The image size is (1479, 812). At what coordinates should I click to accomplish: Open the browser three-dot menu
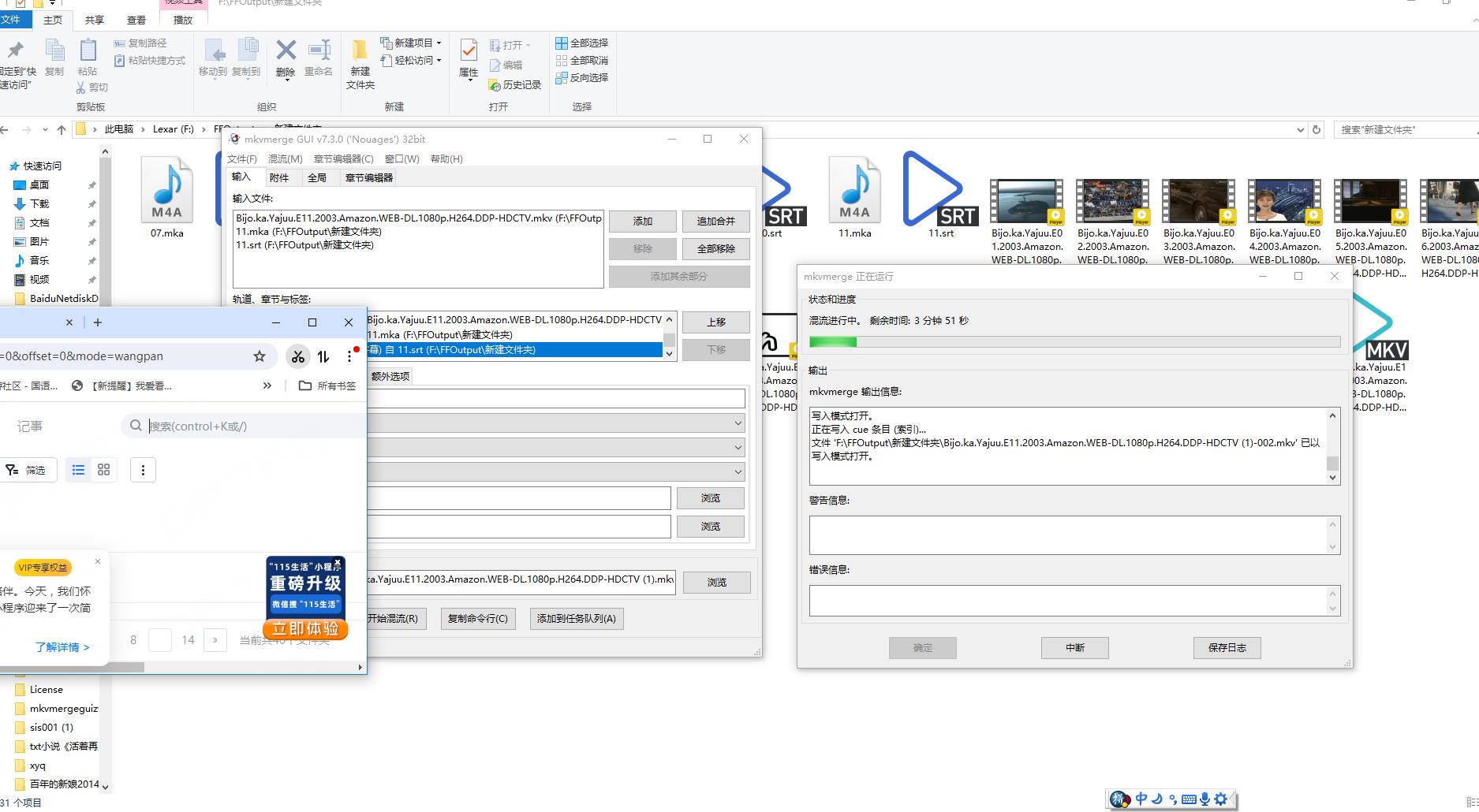[349, 356]
